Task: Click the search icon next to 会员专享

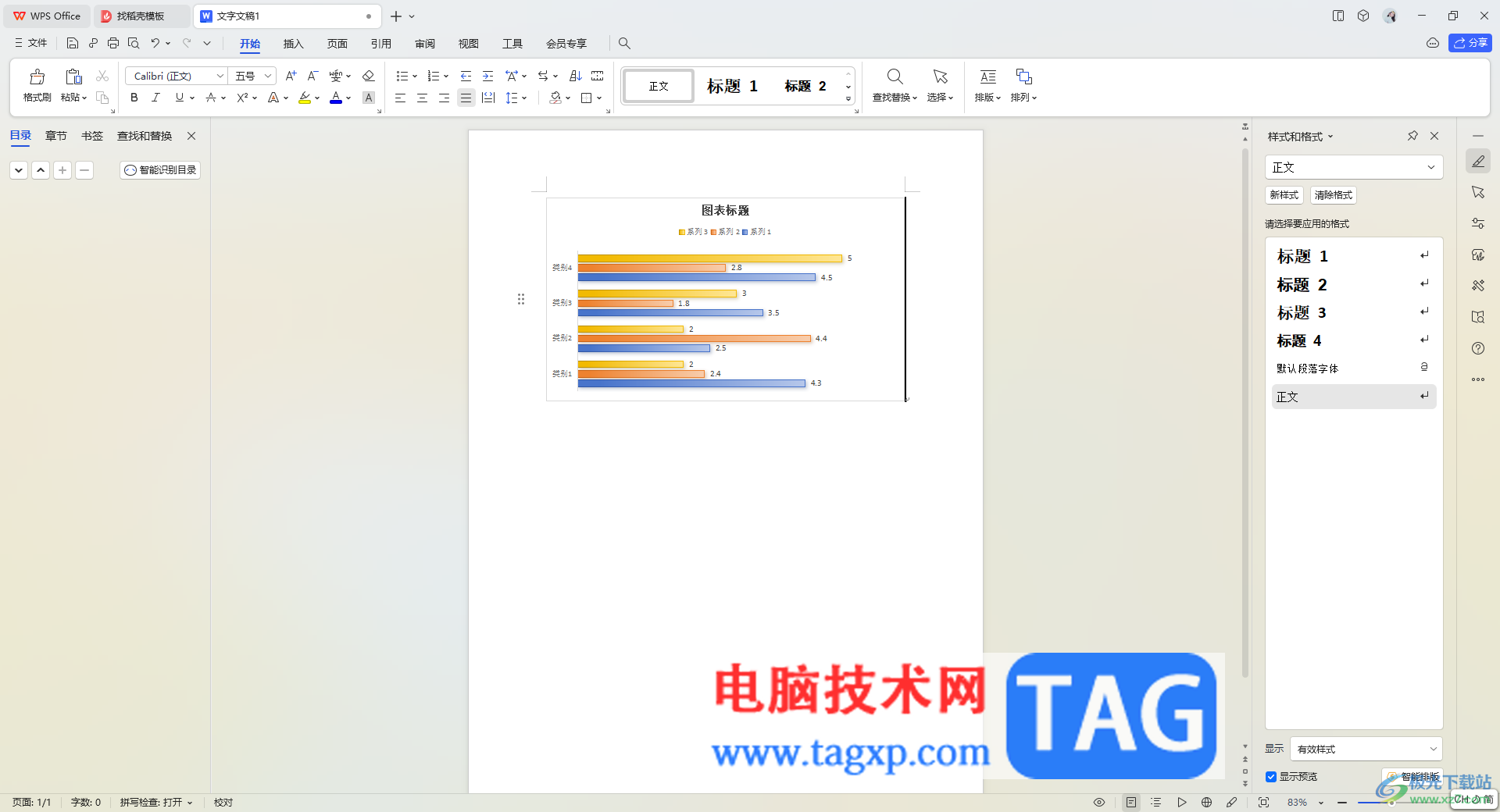Action: [x=624, y=44]
